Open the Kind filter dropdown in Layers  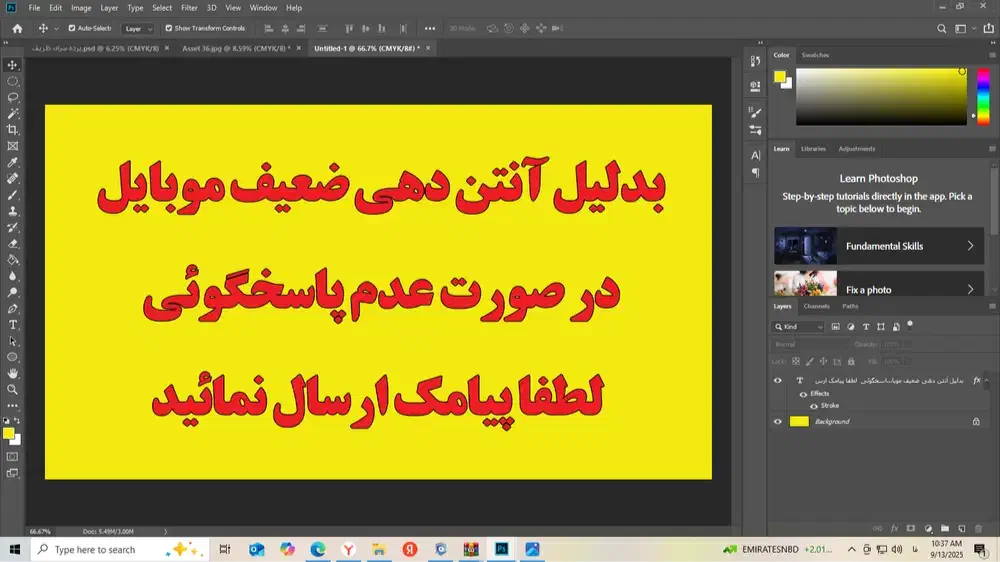tap(798, 327)
